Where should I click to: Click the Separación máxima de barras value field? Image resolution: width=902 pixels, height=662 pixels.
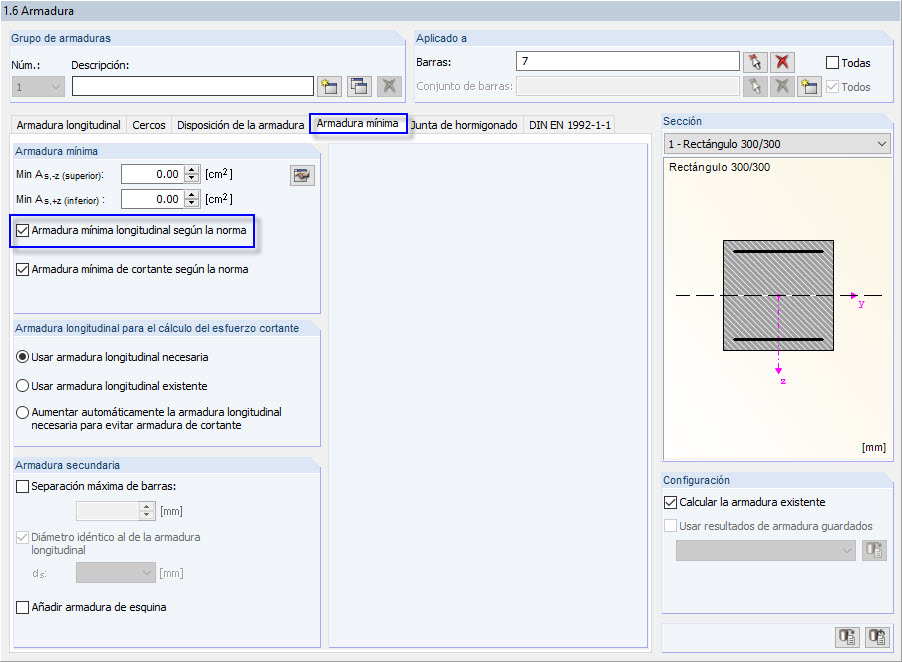coord(108,511)
